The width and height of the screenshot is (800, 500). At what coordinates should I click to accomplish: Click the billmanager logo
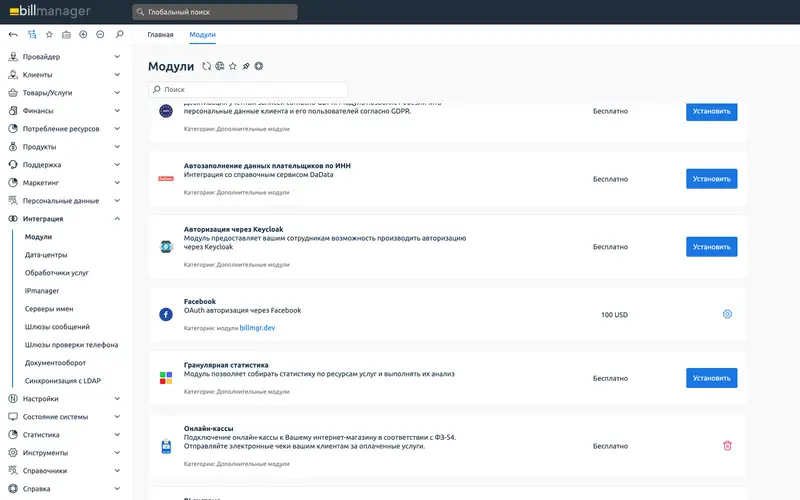tap(50, 11)
